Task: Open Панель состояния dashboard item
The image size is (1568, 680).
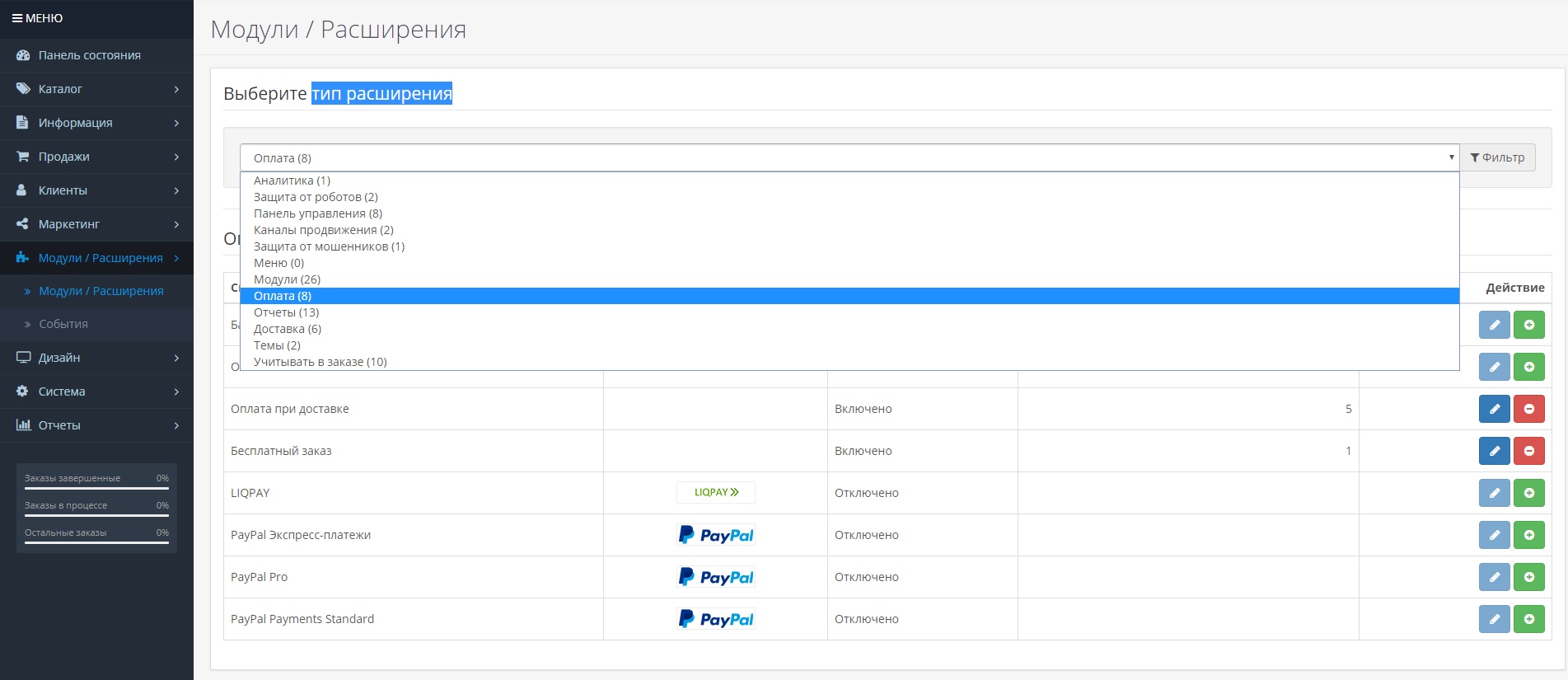Action: [x=89, y=55]
